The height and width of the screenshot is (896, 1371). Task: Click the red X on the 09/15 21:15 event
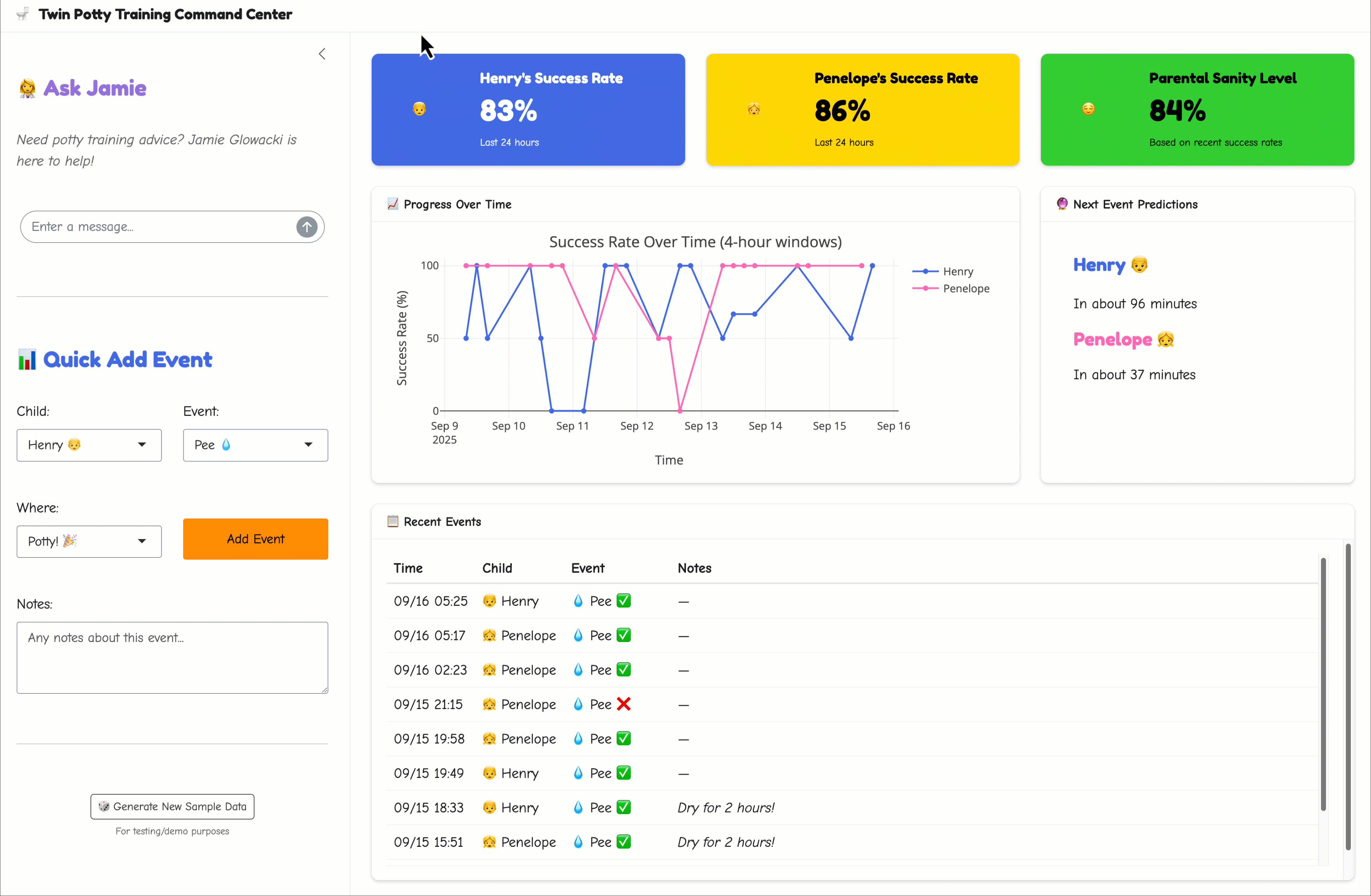623,704
